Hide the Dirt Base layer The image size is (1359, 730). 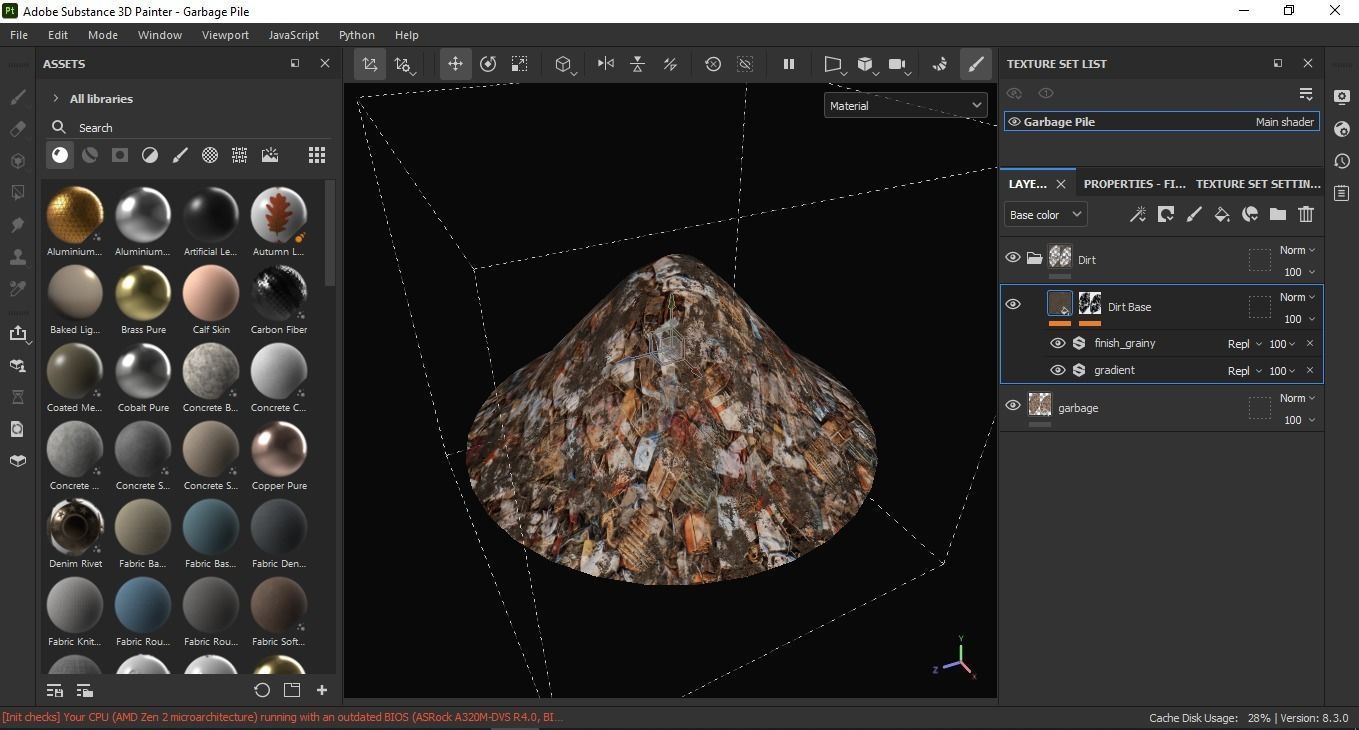(1013, 305)
